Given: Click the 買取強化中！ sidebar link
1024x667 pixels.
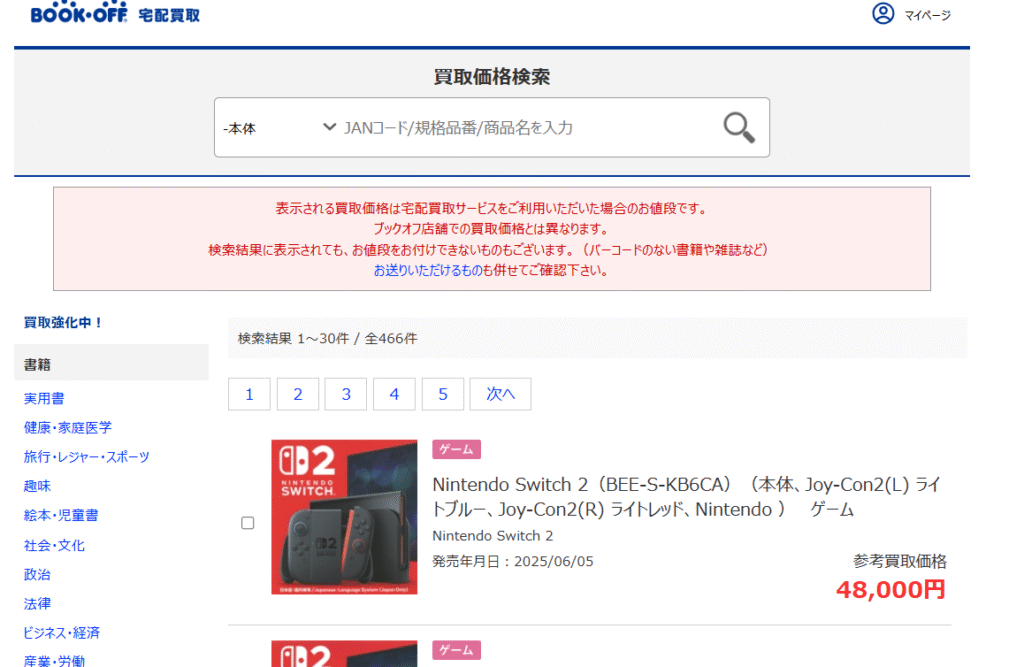Looking at the screenshot, I should (x=63, y=323).
